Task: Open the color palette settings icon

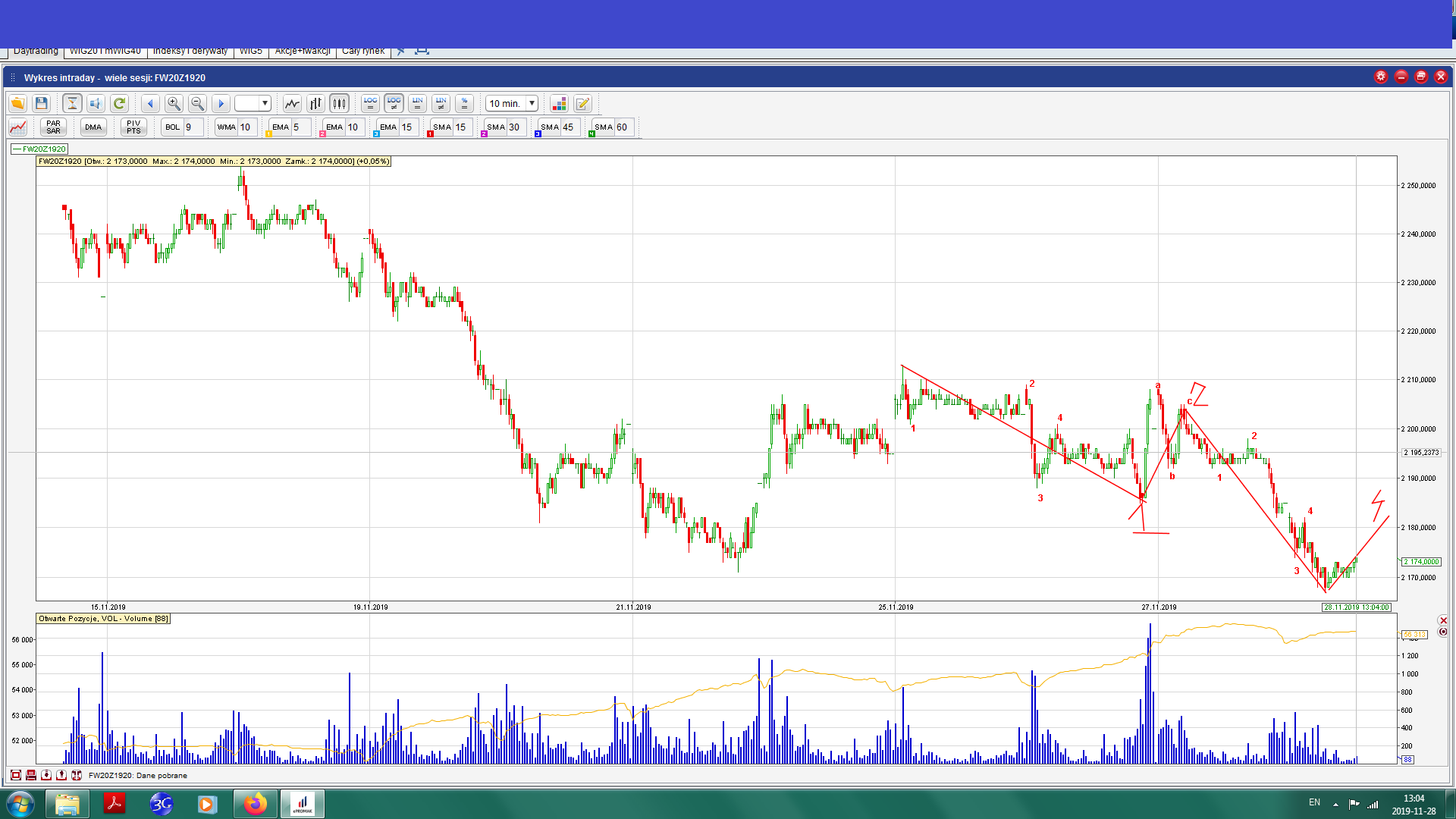Action: tap(559, 104)
